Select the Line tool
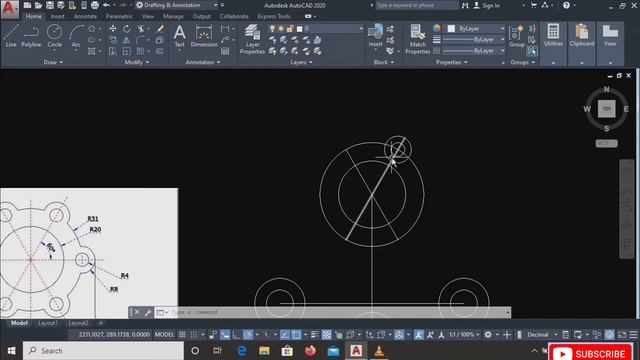The height and width of the screenshot is (360, 640). coord(11,36)
